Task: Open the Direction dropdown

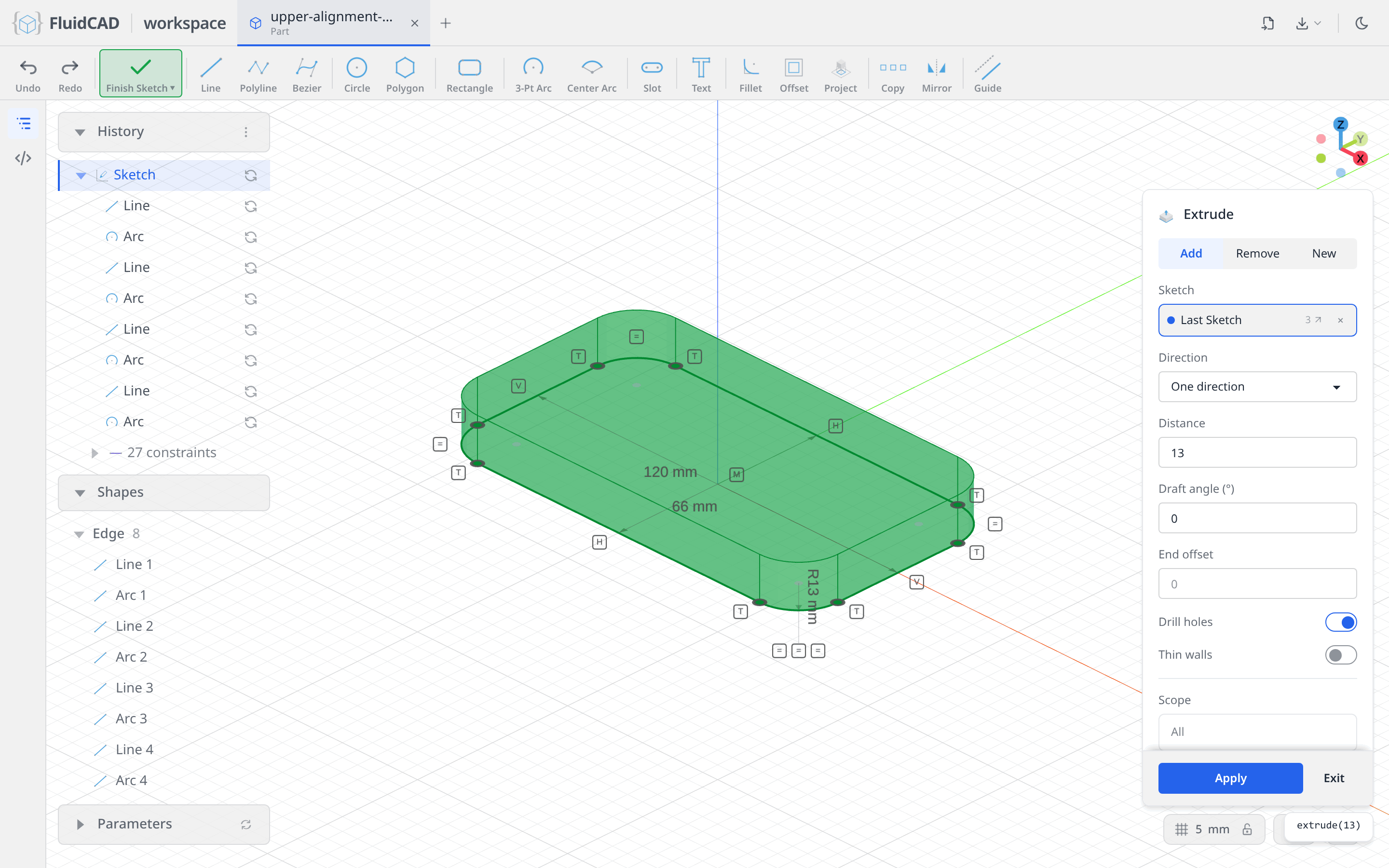Action: click(x=1257, y=386)
